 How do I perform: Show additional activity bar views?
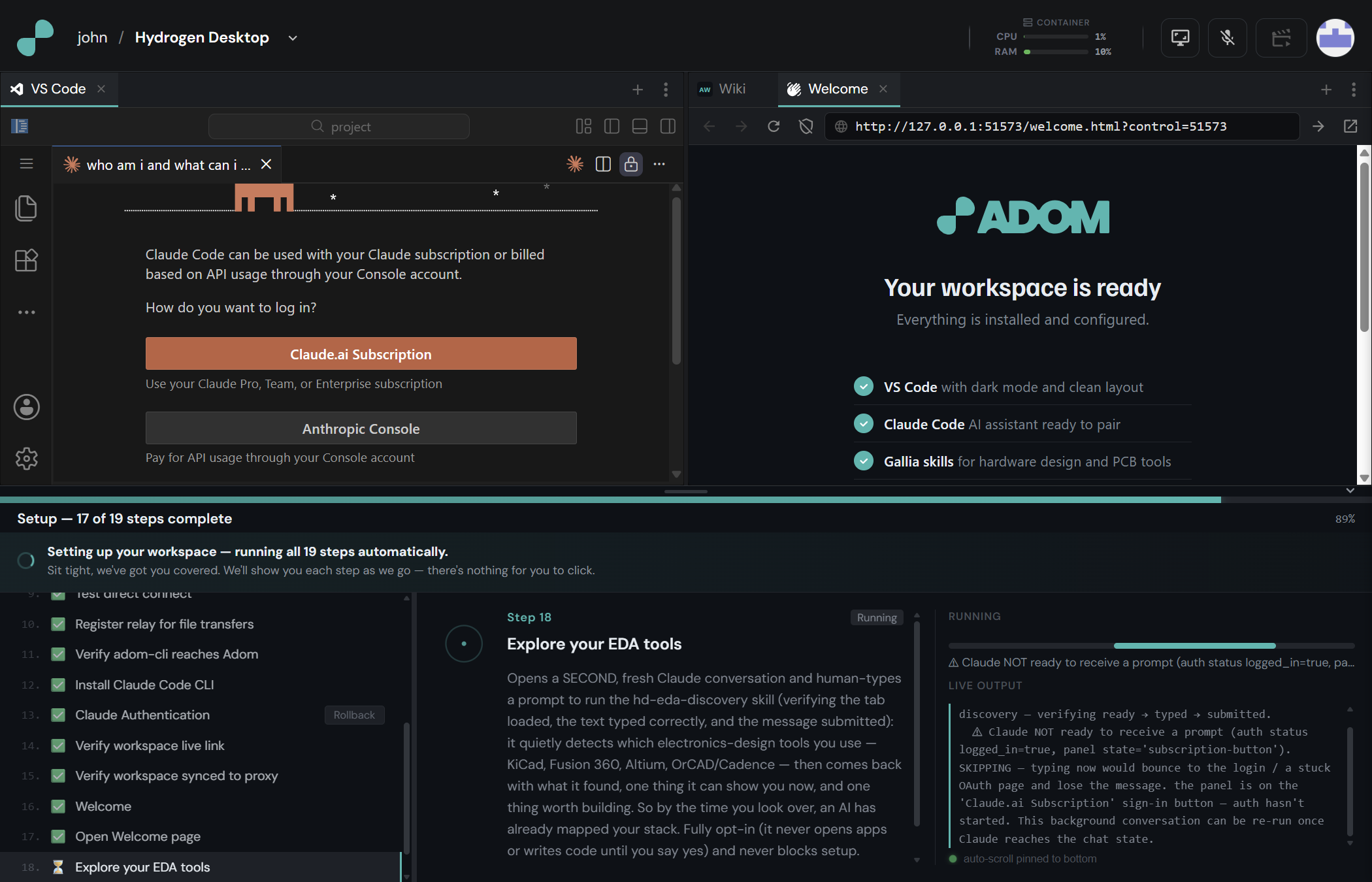[x=26, y=312]
